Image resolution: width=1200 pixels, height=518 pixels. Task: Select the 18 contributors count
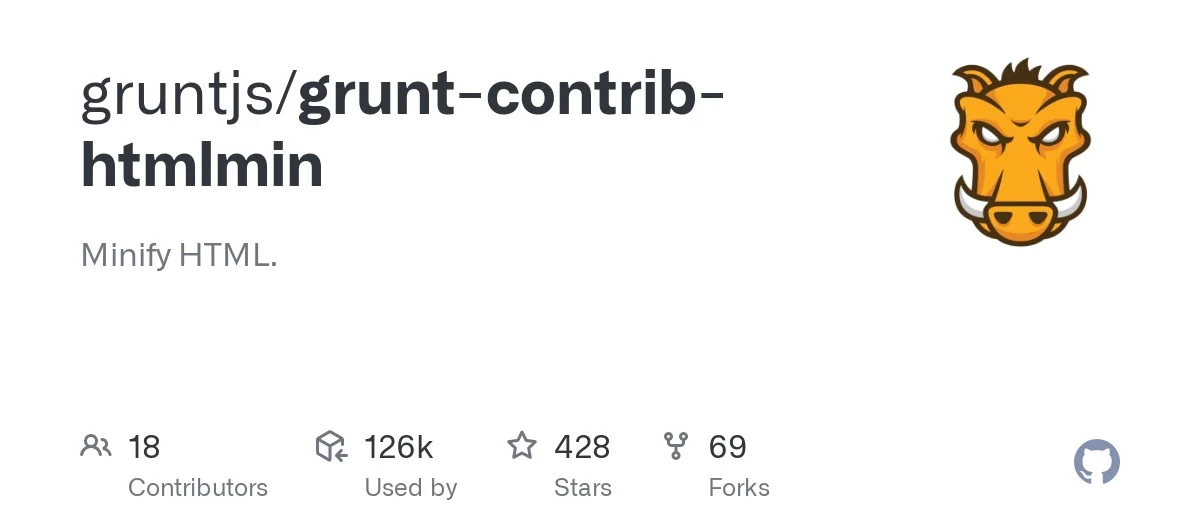[x=144, y=447]
